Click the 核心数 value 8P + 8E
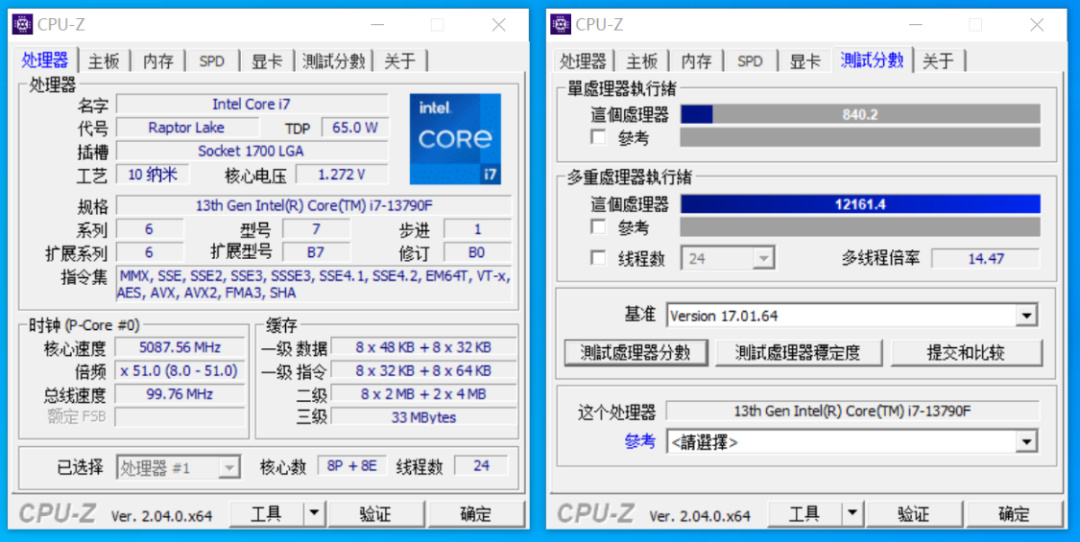This screenshot has height=542, width=1080. 352,466
